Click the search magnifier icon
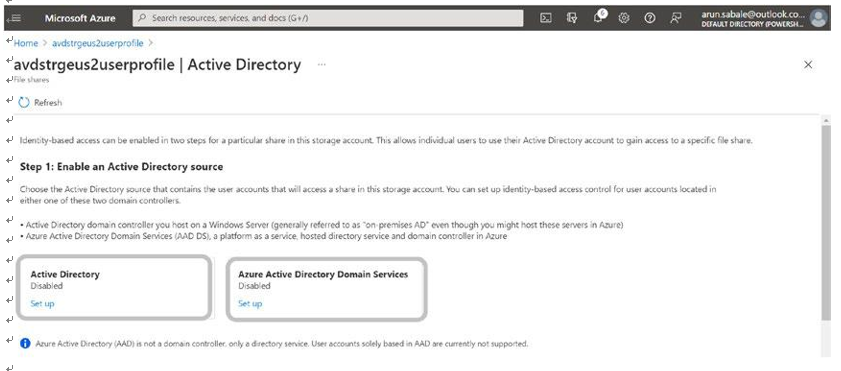 [x=142, y=18]
